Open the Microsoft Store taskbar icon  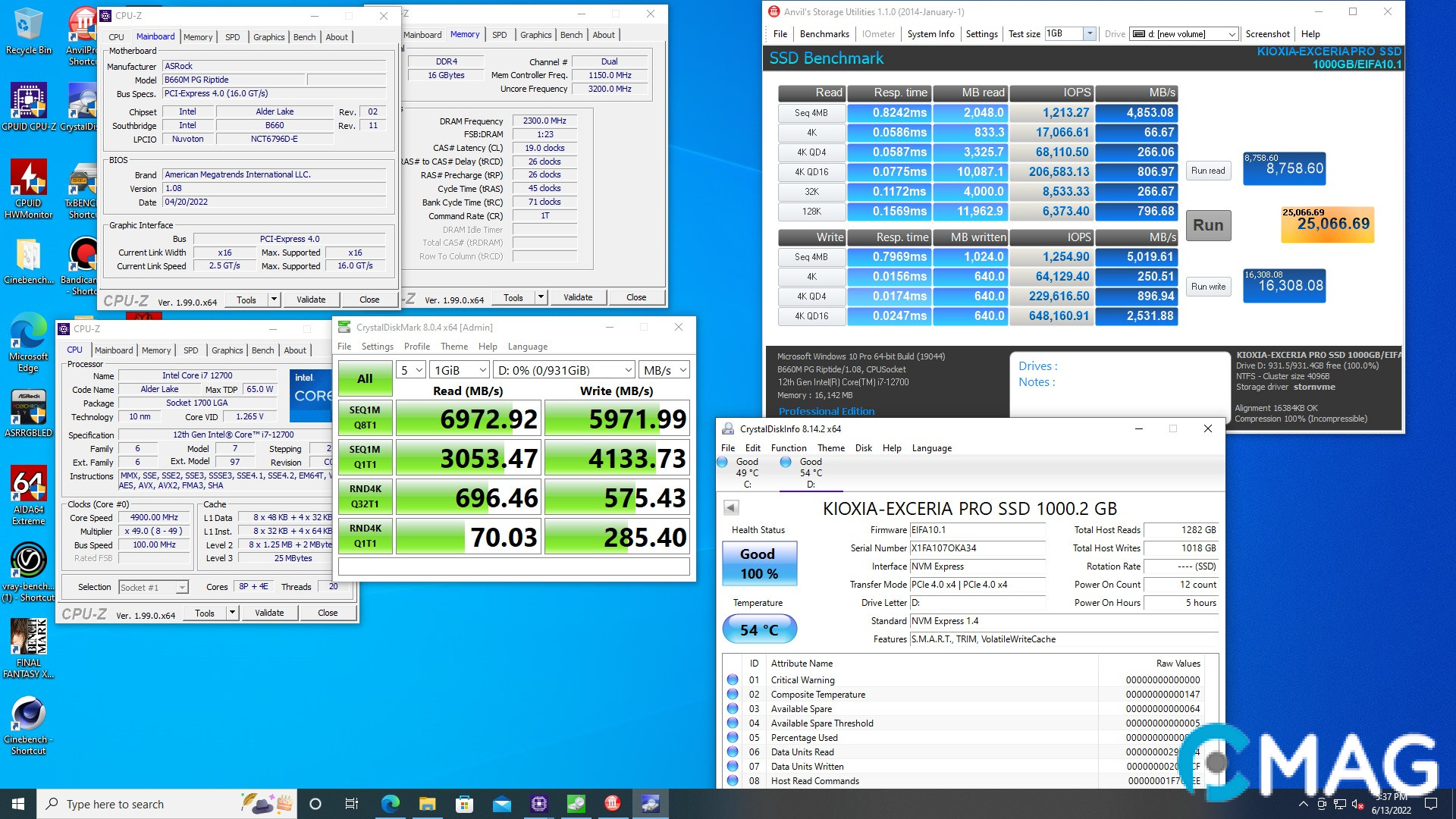pyautogui.click(x=464, y=804)
